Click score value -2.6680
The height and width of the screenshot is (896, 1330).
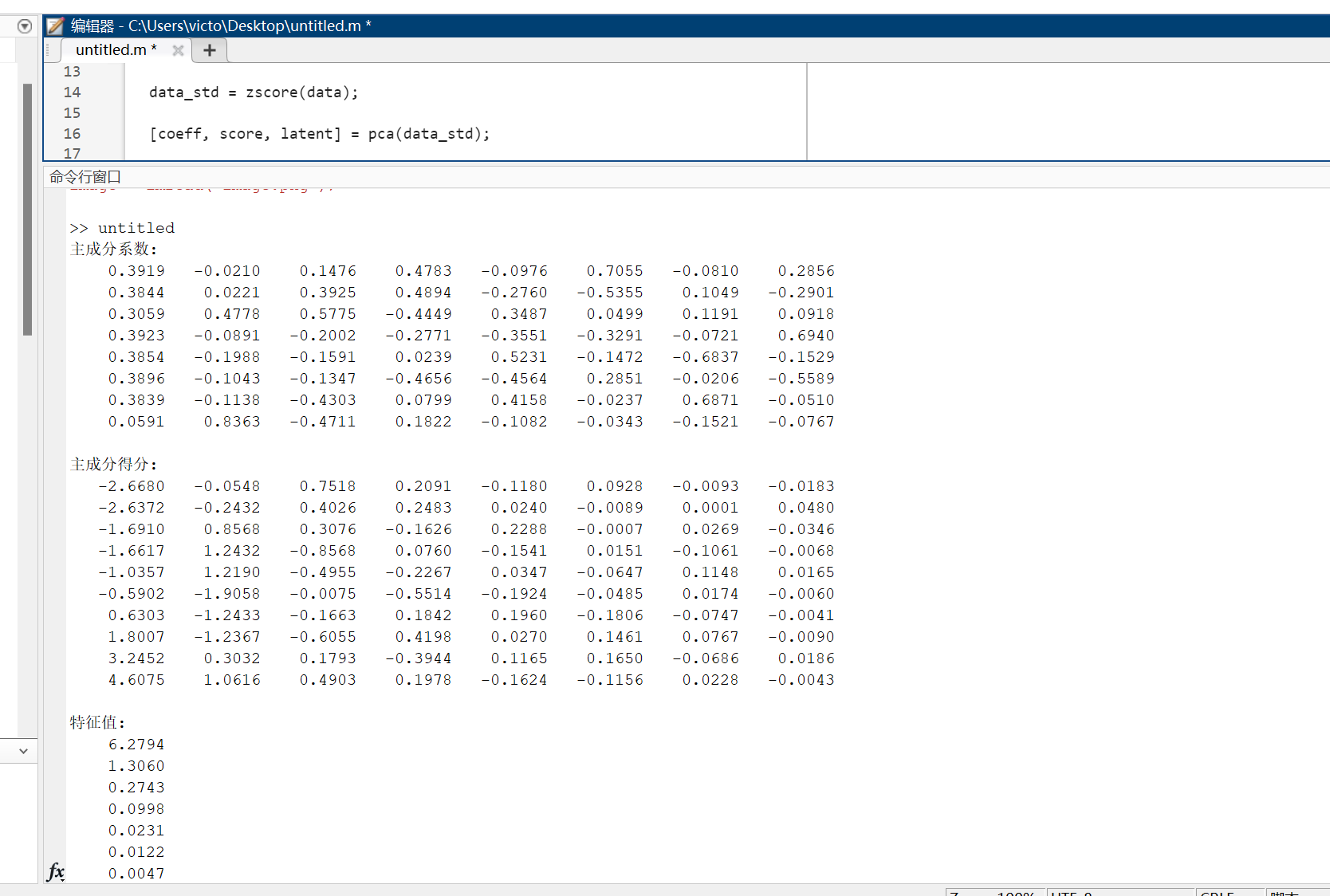pos(132,486)
